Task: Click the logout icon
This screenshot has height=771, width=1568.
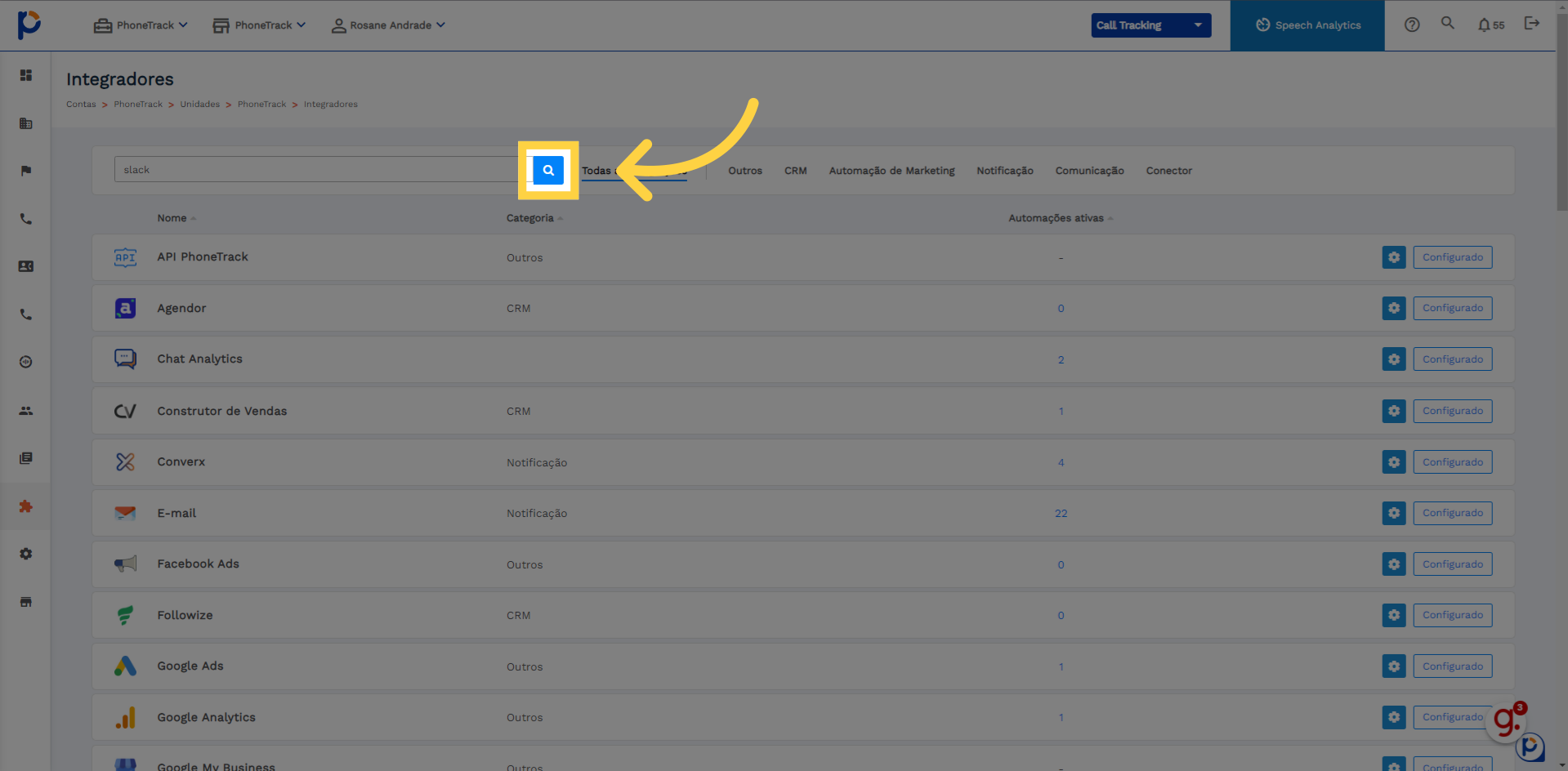Action: [x=1532, y=24]
